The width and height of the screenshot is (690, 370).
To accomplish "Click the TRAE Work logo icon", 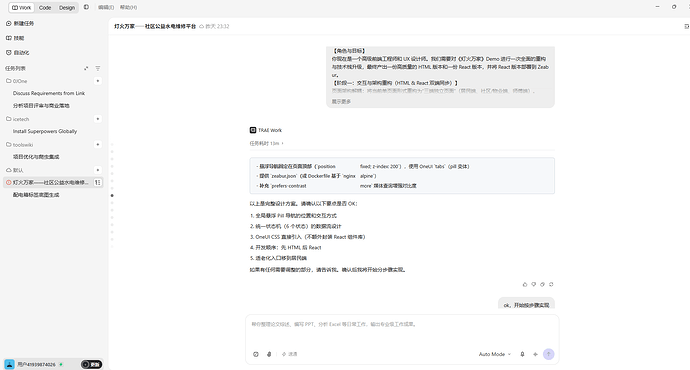I will pyautogui.click(x=253, y=130).
